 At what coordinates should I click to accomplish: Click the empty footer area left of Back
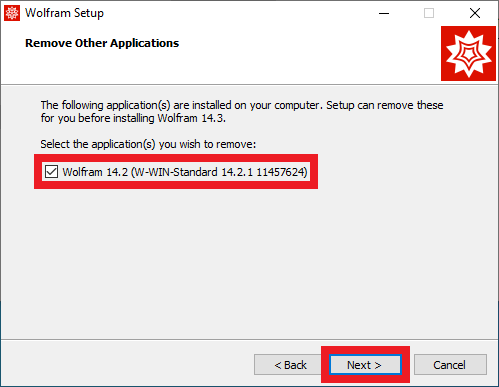(127, 364)
